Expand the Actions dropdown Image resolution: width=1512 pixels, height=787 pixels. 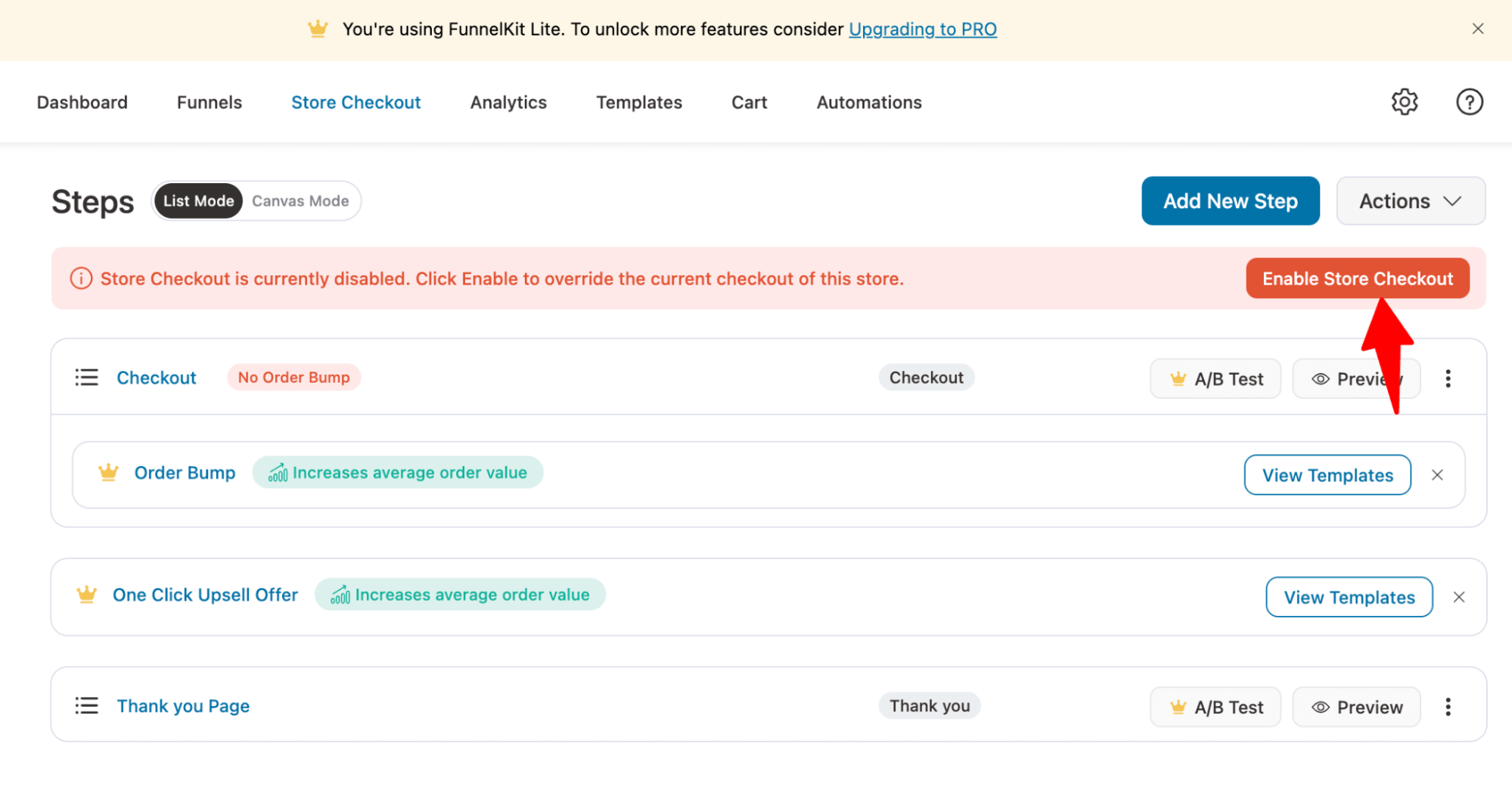[x=1411, y=201]
